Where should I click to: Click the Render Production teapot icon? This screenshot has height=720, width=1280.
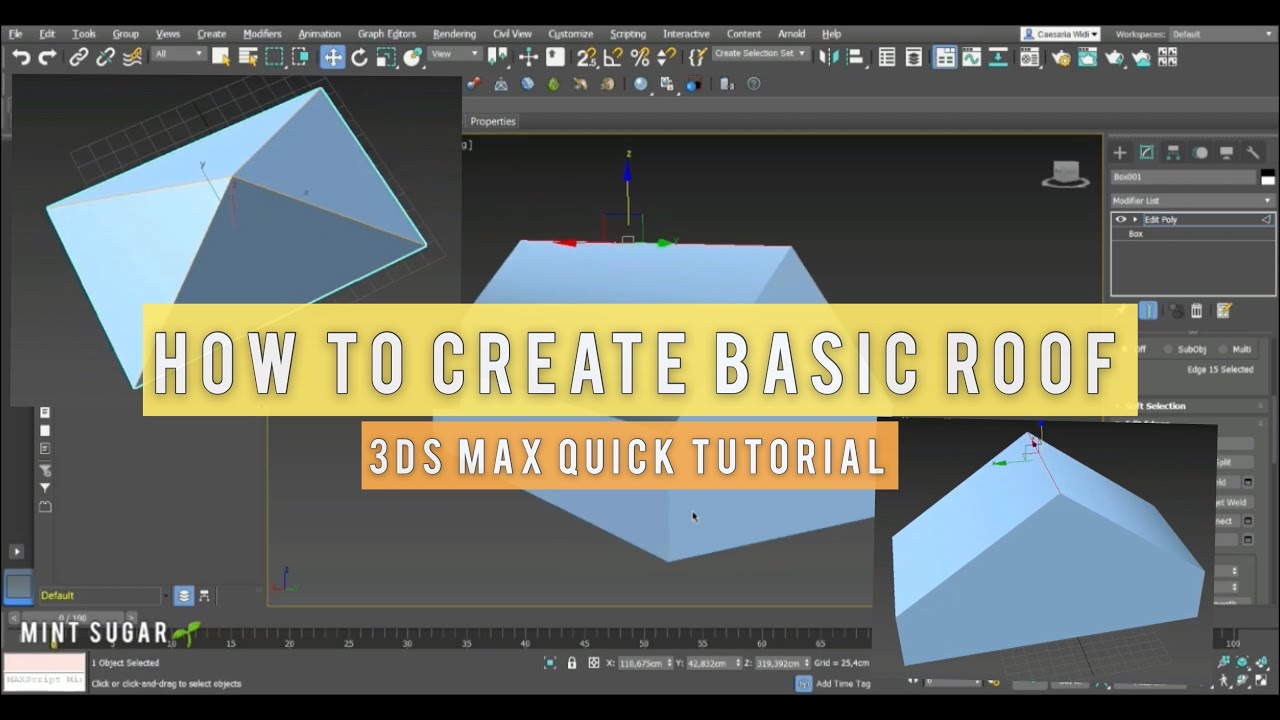[1114, 57]
